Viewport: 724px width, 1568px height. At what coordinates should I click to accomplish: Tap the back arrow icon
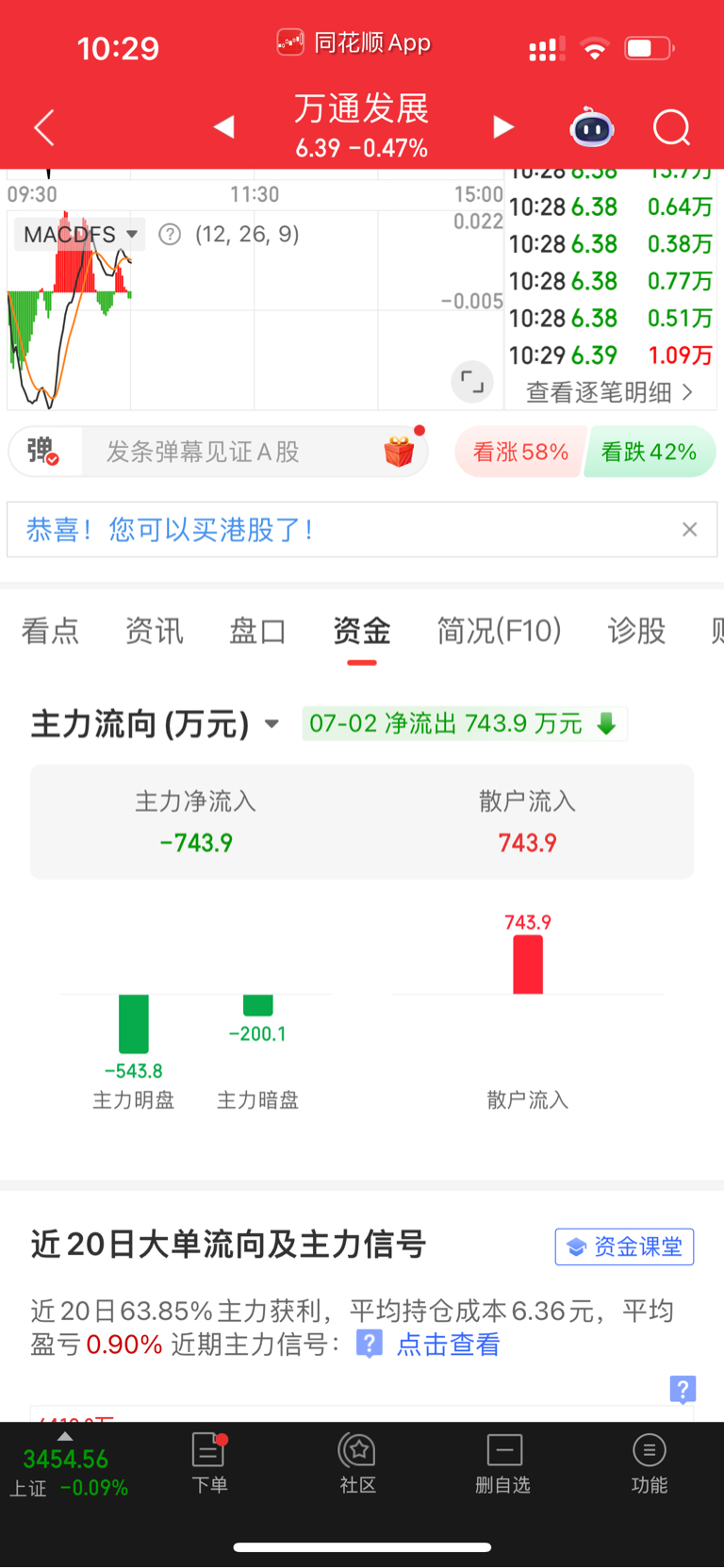click(44, 127)
